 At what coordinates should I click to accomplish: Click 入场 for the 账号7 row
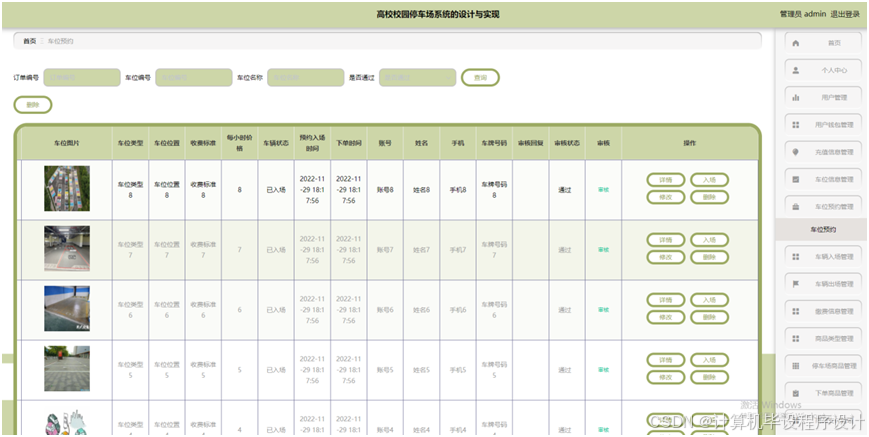(x=709, y=240)
